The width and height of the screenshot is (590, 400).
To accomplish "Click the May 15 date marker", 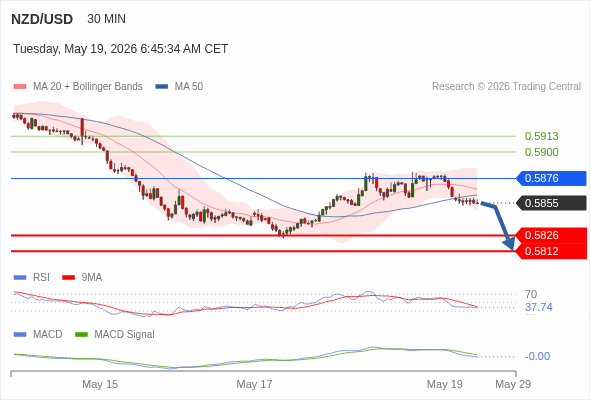I will tap(100, 384).
